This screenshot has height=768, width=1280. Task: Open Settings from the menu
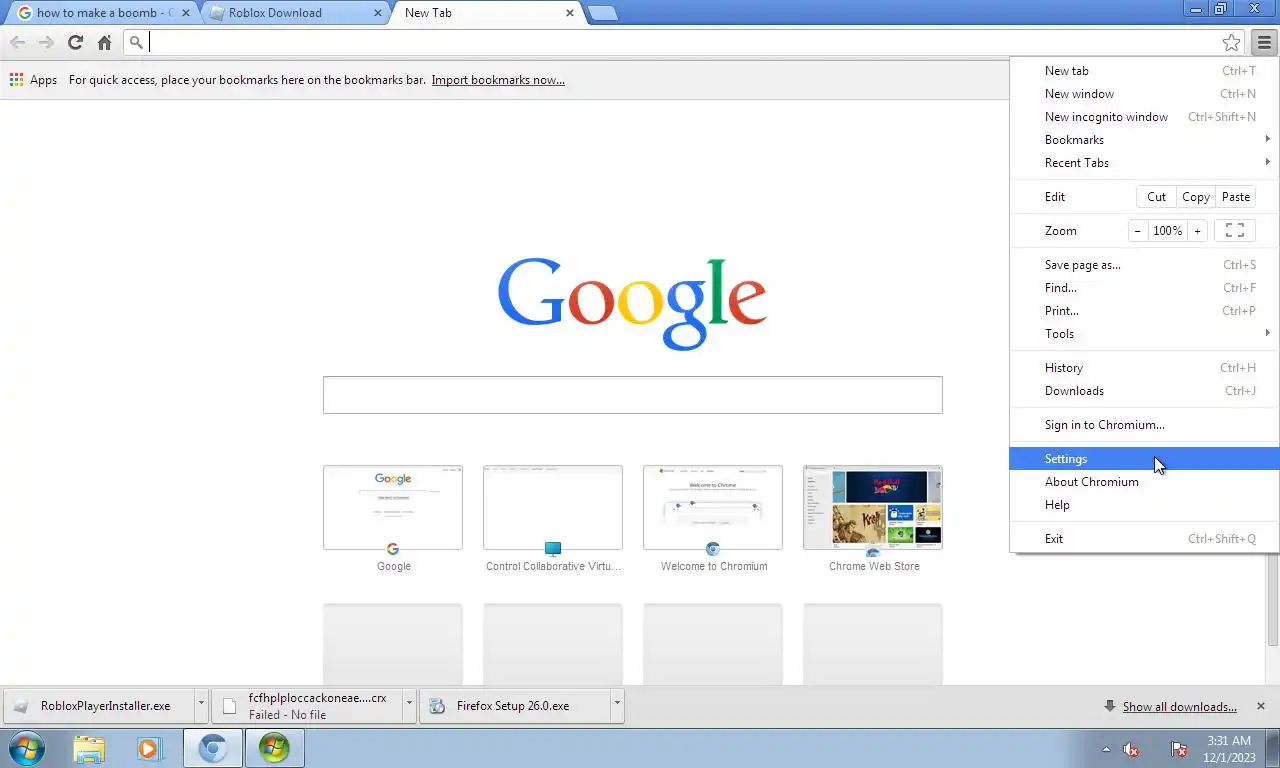point(1145,459)
